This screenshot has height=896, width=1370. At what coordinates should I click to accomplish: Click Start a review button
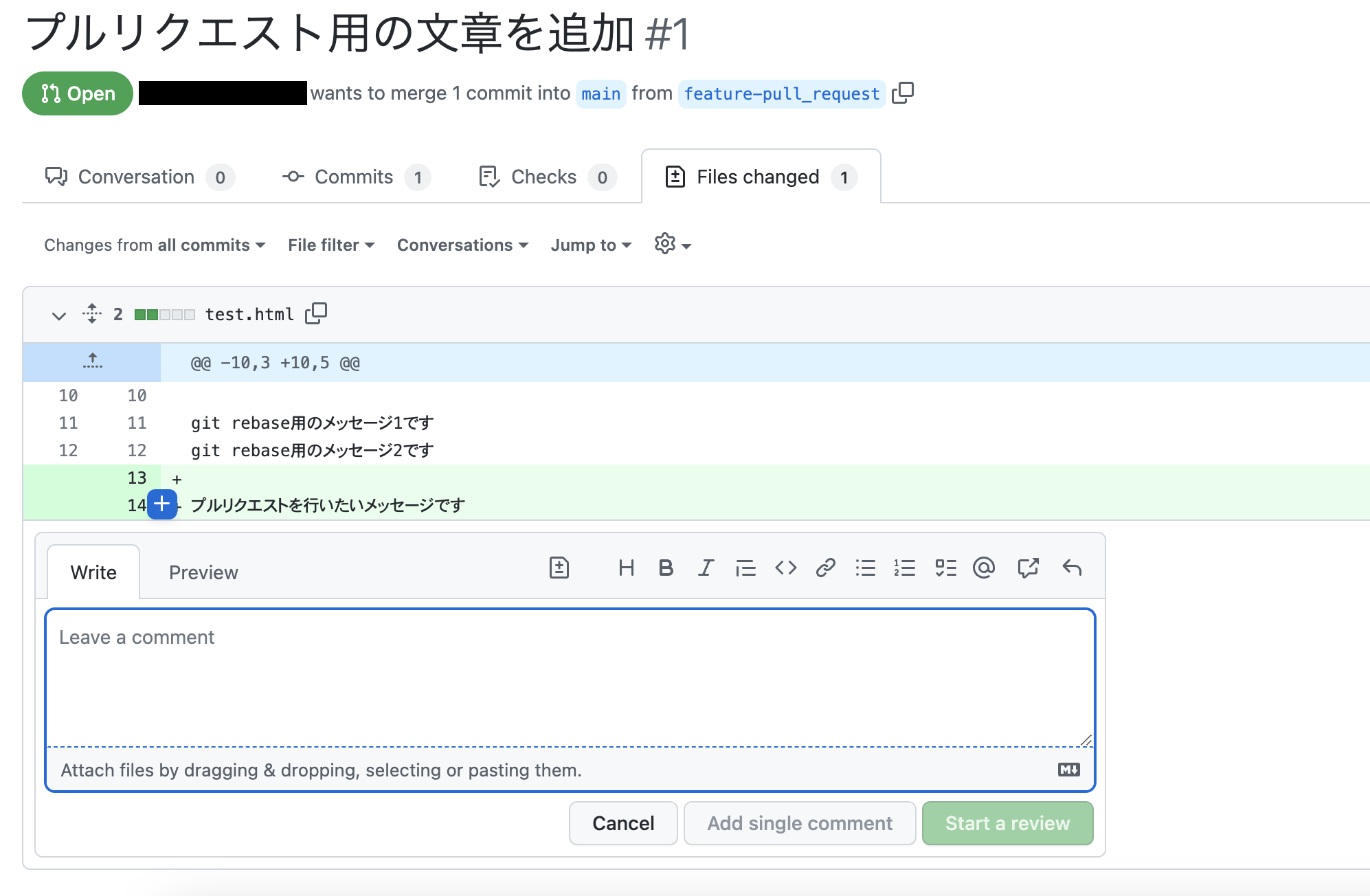point(1007,823)
